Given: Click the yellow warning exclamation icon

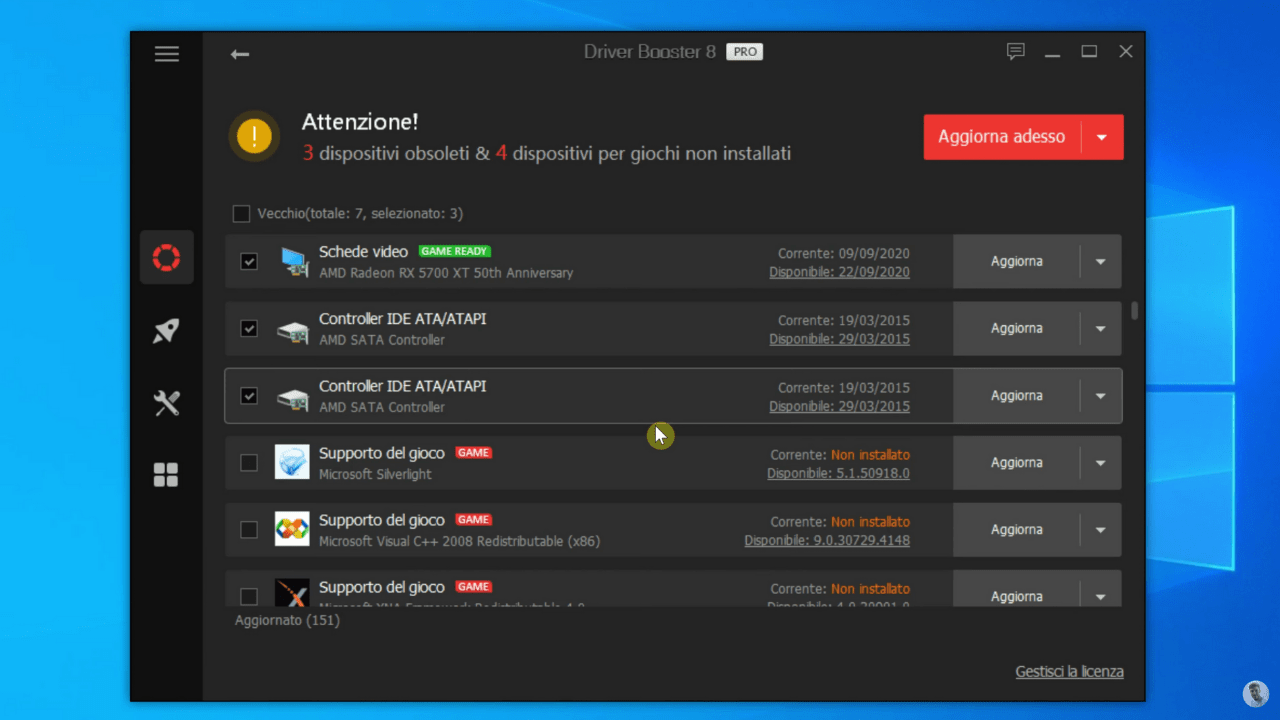Looking at the screenshot, I should tap(254, 136).
